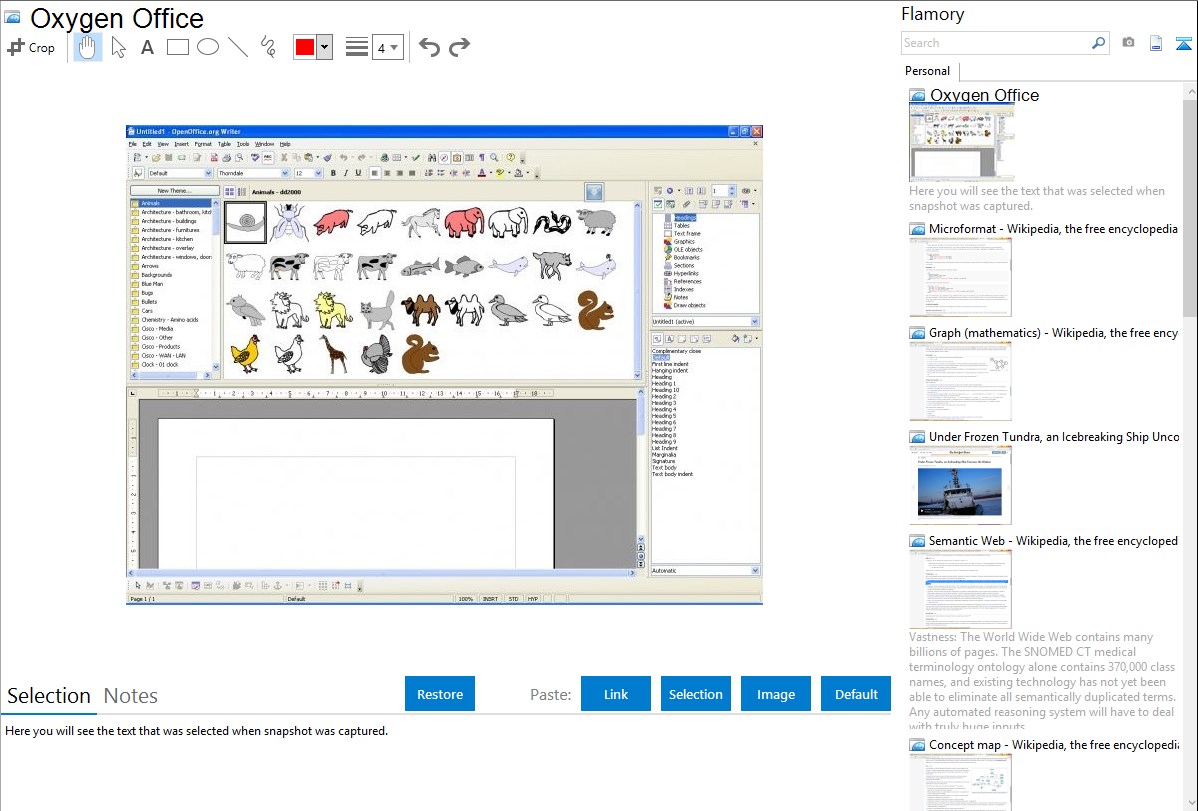Image resolution: width=1198 pixels, height=811 pixels.
Task: Open the annotation color dropdown arrow
Action: 325,47
